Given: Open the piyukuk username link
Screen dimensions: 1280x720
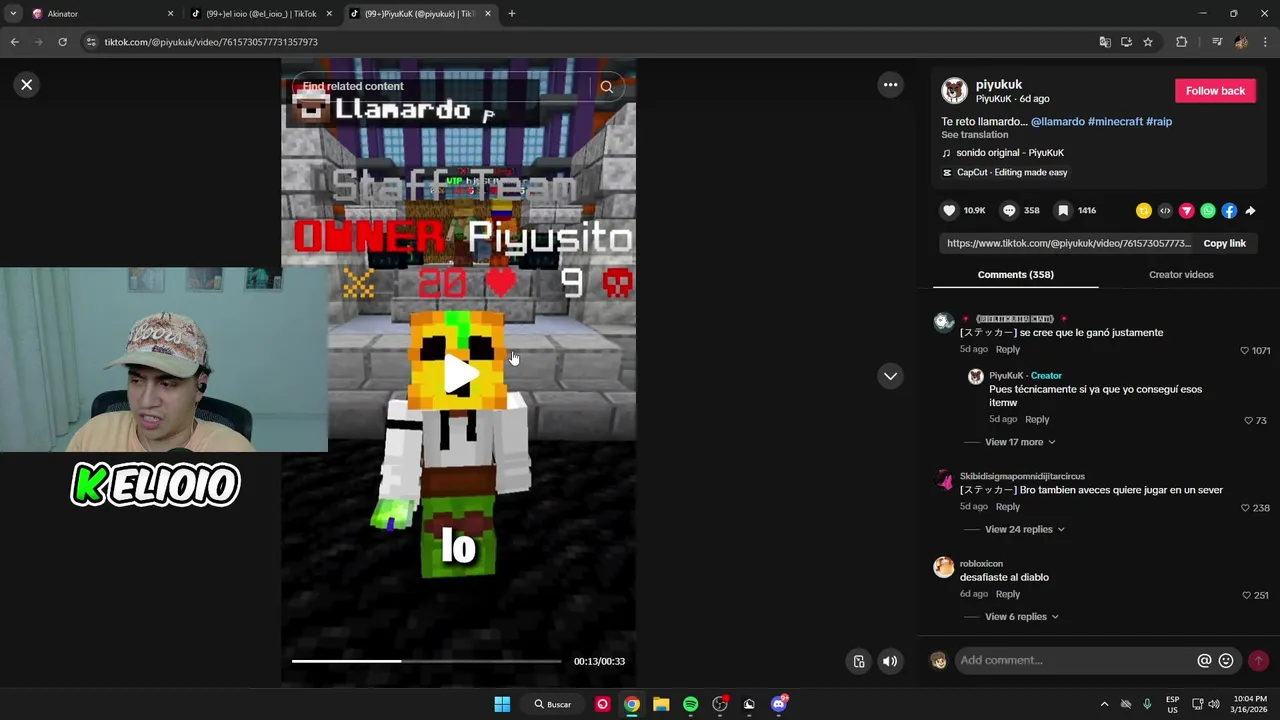Looking at the screenshot, I should (x=998, y=85).
